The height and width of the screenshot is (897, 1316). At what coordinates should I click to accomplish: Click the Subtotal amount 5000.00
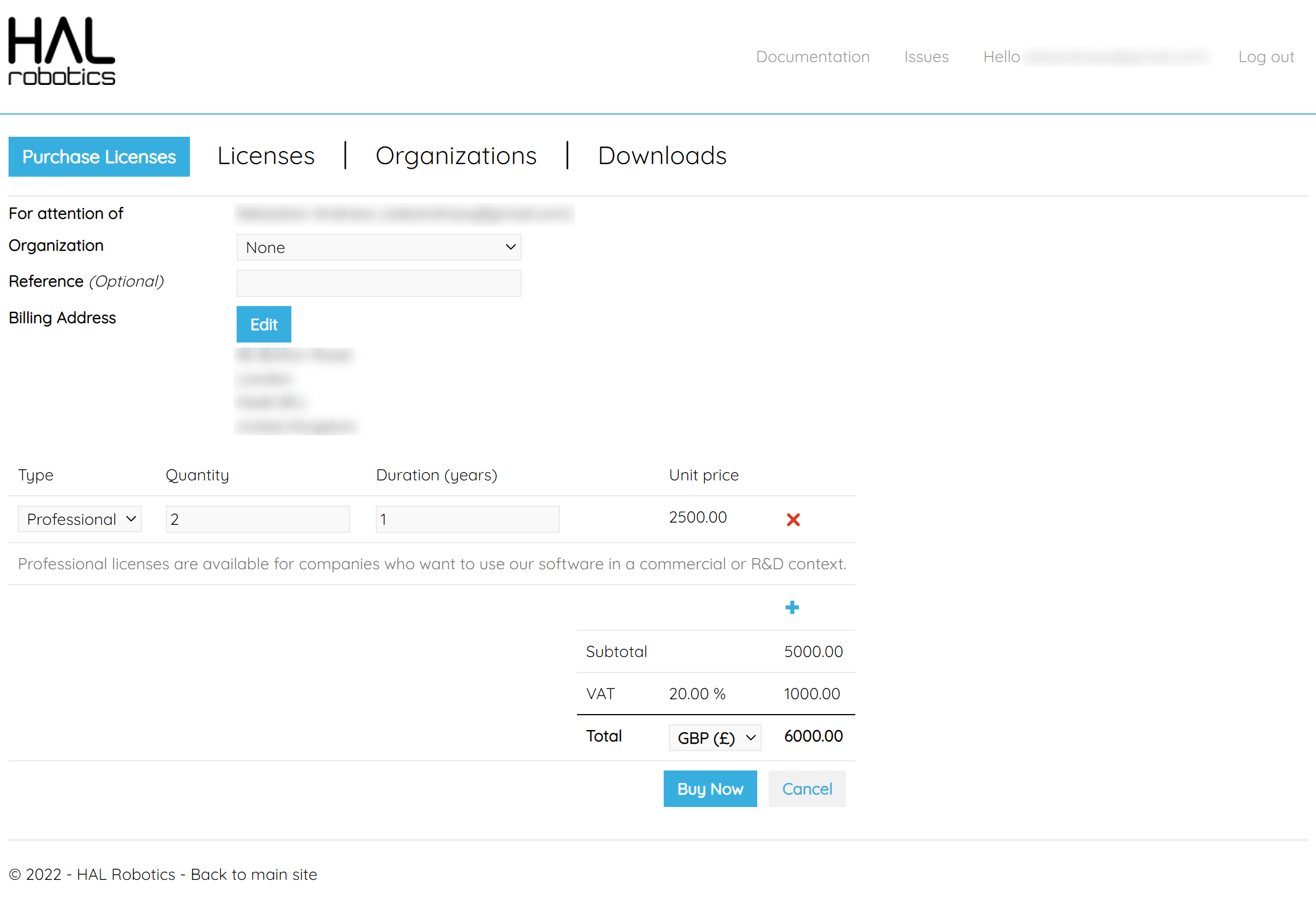tap(813, 651)
